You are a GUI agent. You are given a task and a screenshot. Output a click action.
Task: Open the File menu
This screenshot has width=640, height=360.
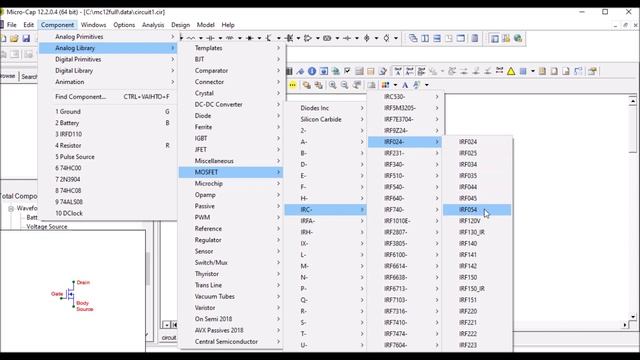point(12,24)
